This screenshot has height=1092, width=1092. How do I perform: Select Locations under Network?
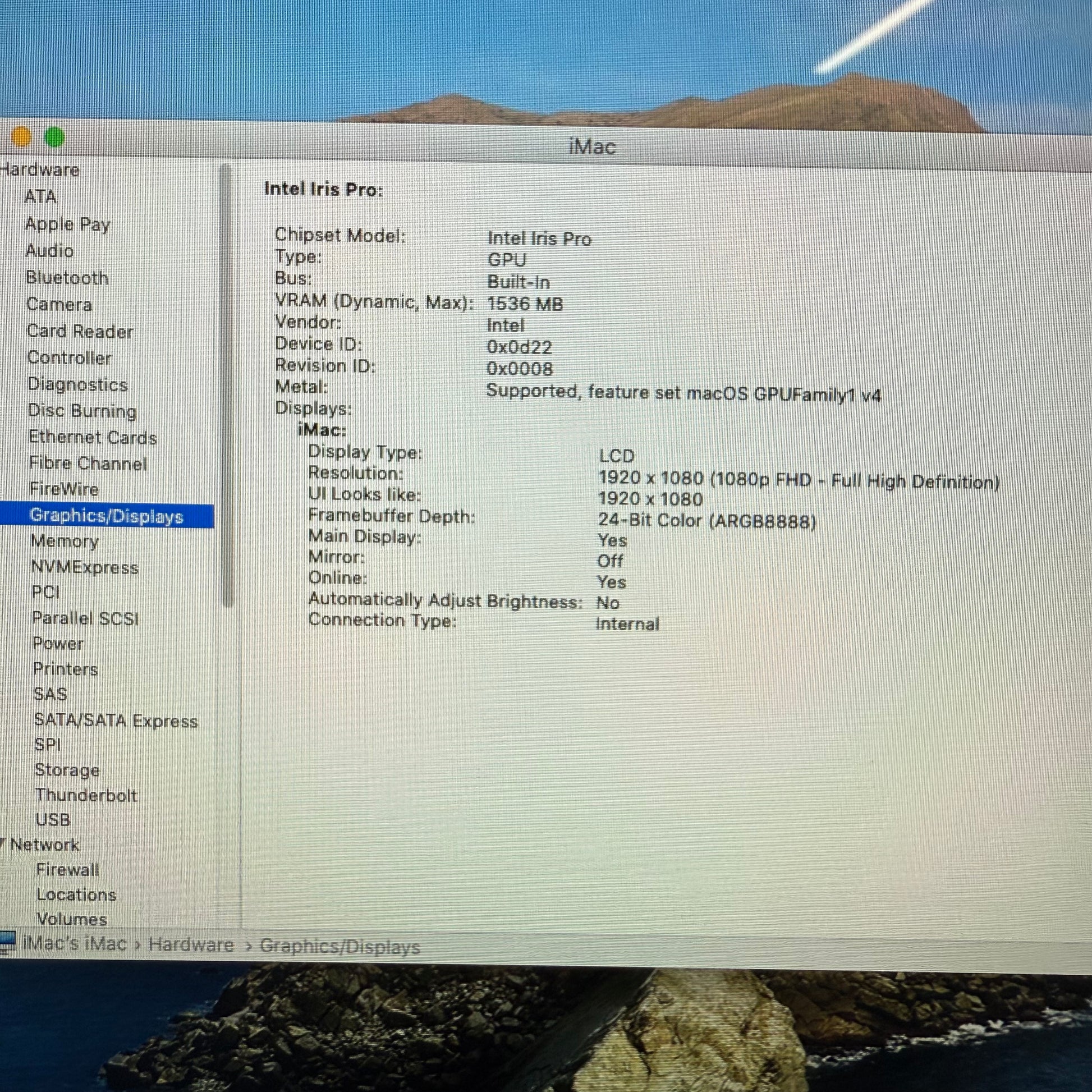pos(76,894)
